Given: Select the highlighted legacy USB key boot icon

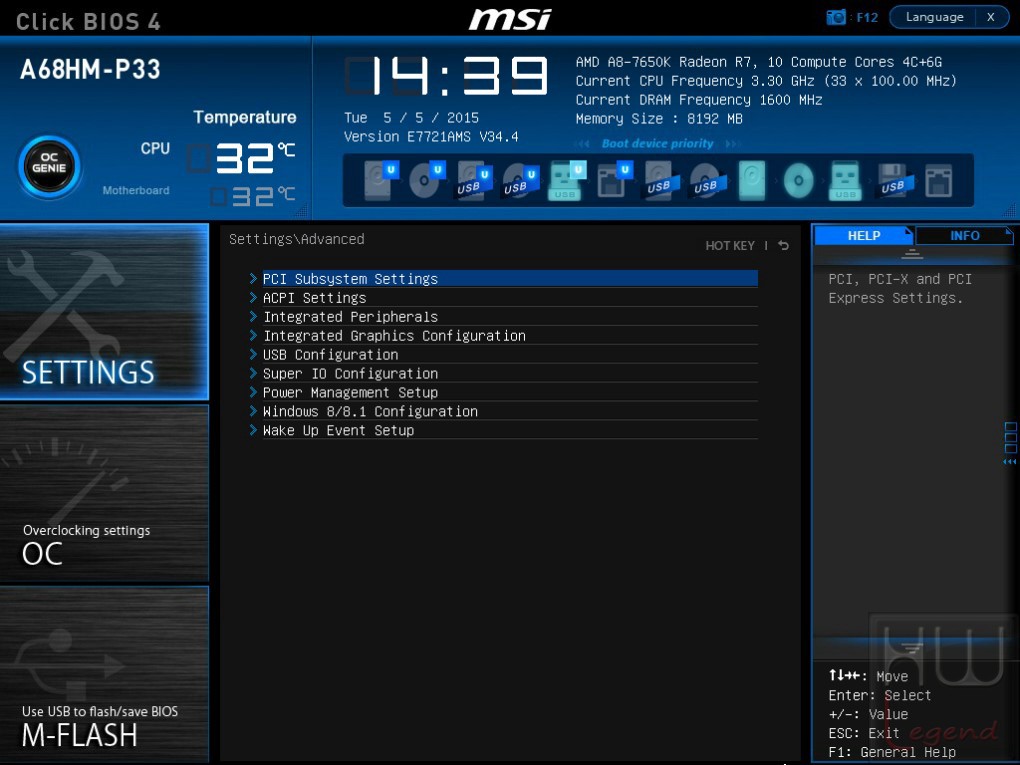Looking at the screenshot, I should [x=845, y=180].
